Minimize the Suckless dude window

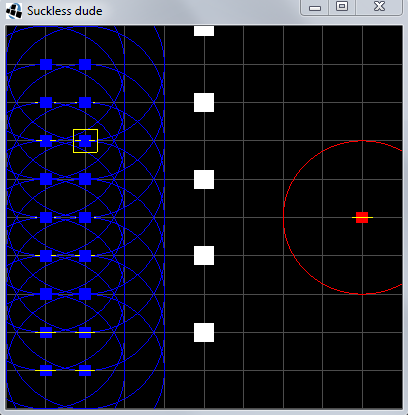[x=315, y=7]
